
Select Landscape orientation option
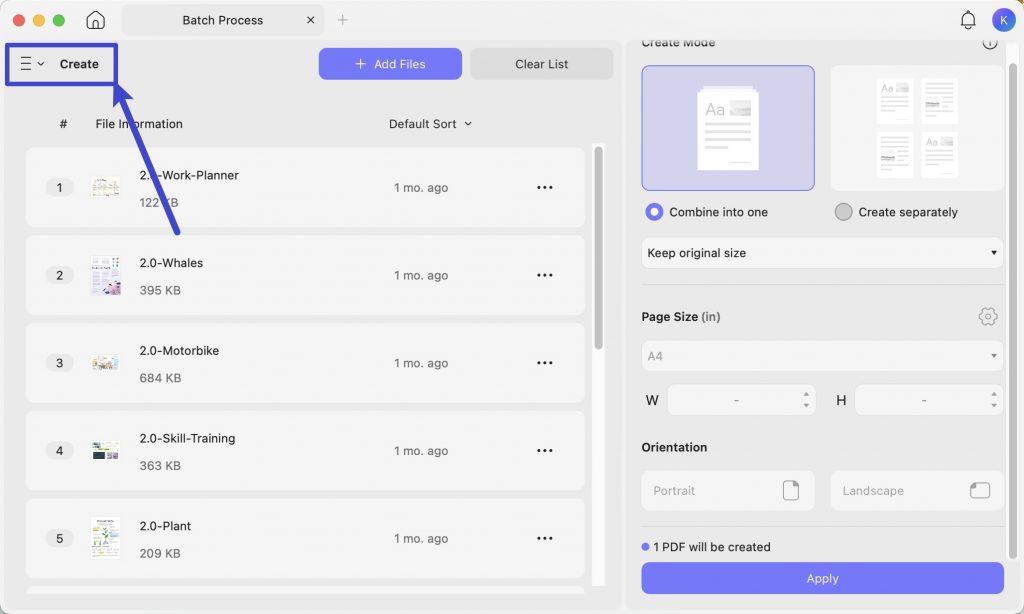(916, 491)
